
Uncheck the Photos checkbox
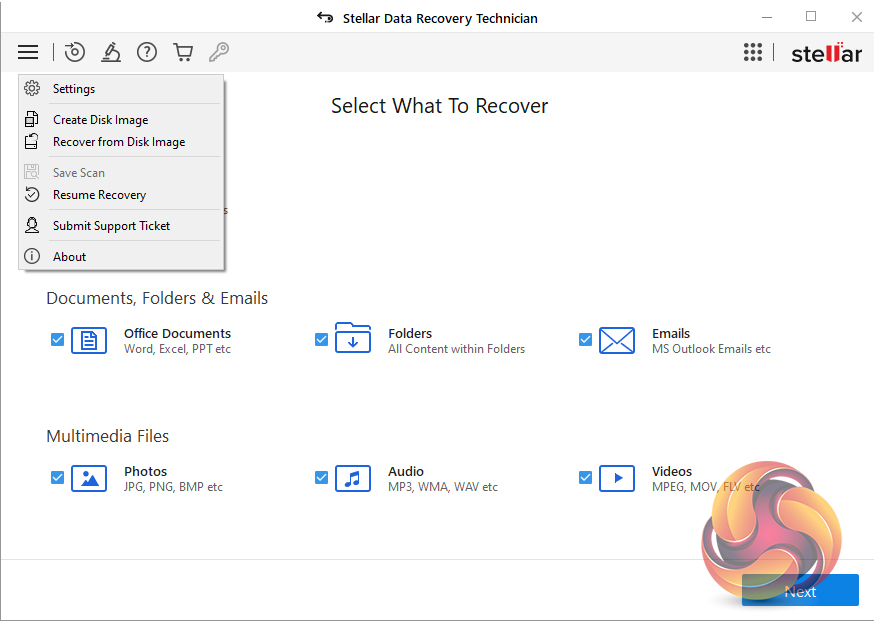pos(57,478)
